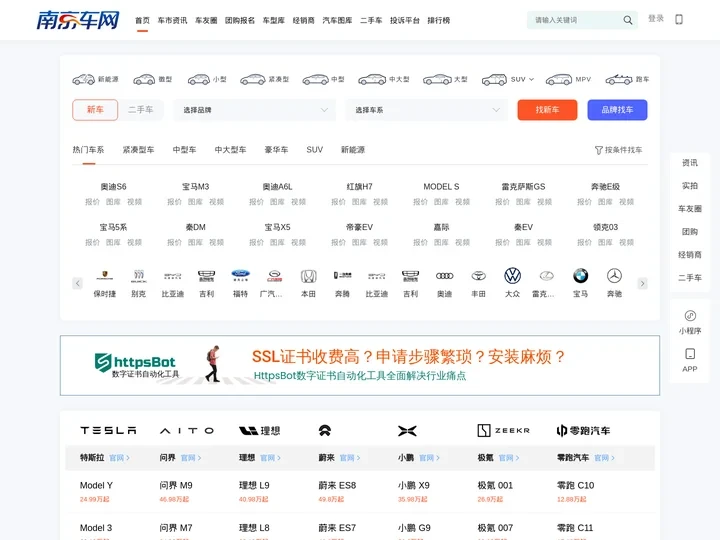Click the AITO logo
Image resolution: width=720 pixels, height=540 pixels.
pyautogui.click(x=187, y=430)
